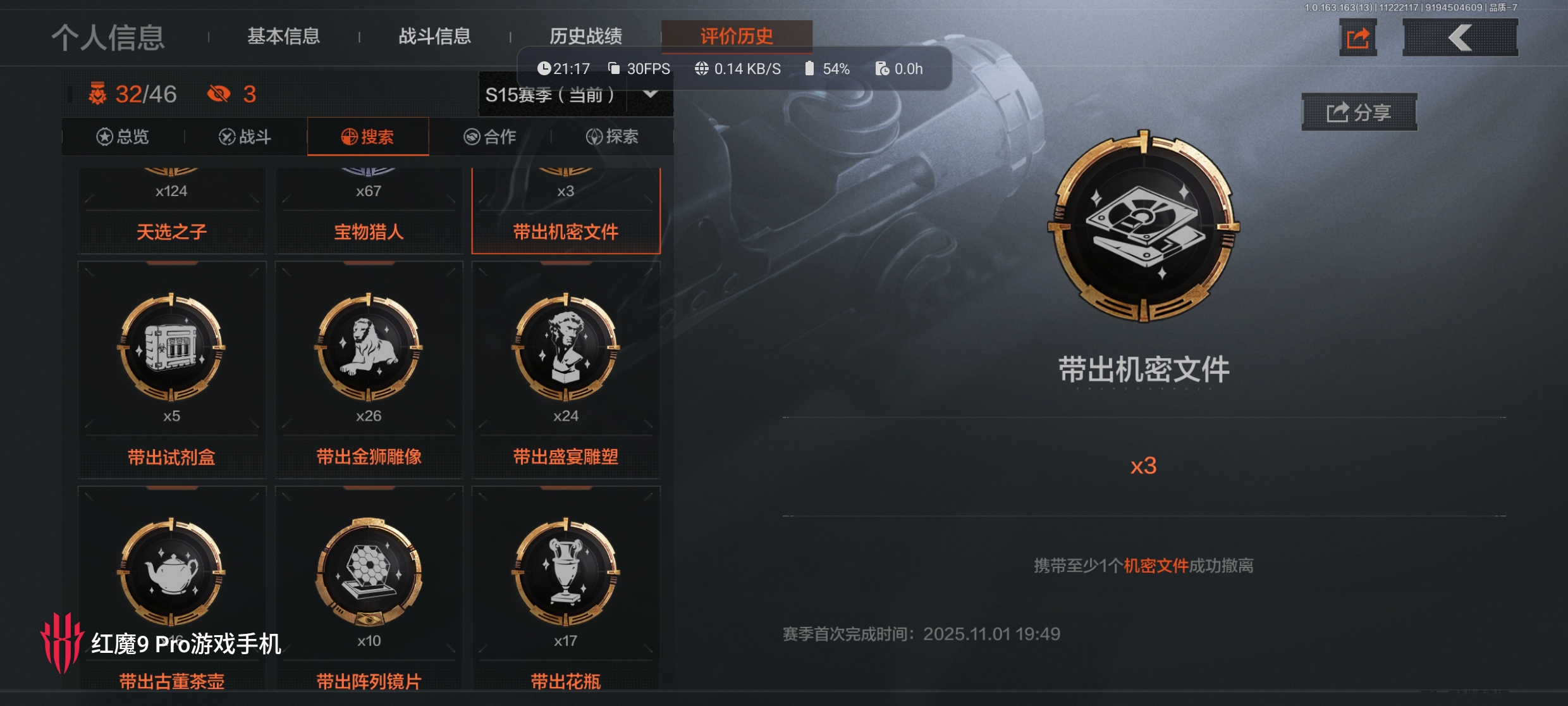Select the 天选之子 badge card
1568x706 pixels.
(x=172, y=211)
